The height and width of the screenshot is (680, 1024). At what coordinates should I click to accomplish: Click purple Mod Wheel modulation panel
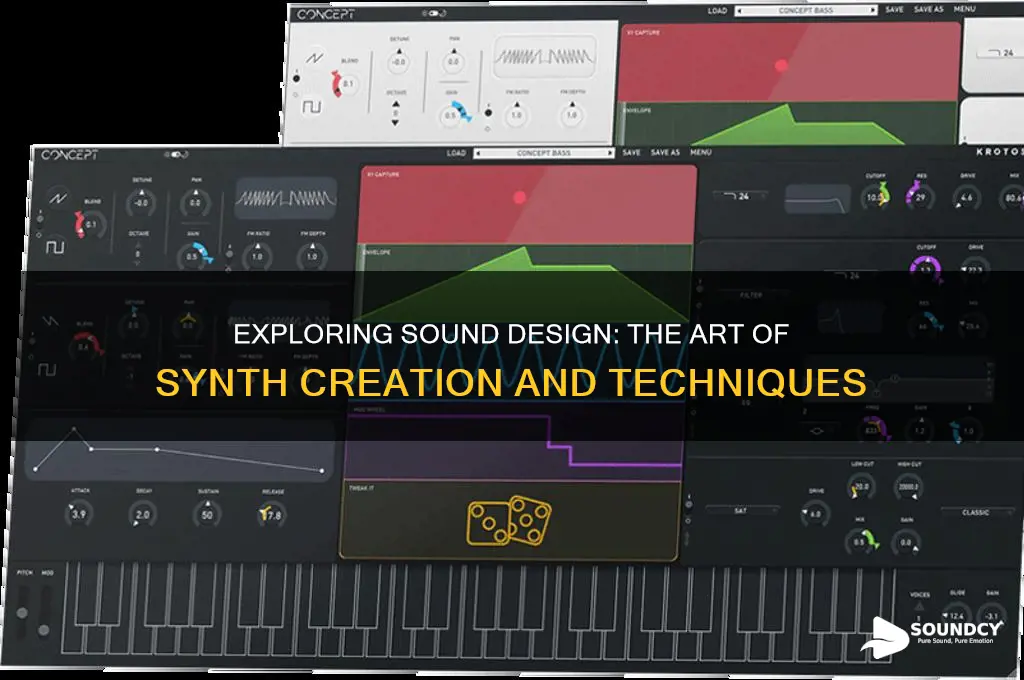[513, 442]
